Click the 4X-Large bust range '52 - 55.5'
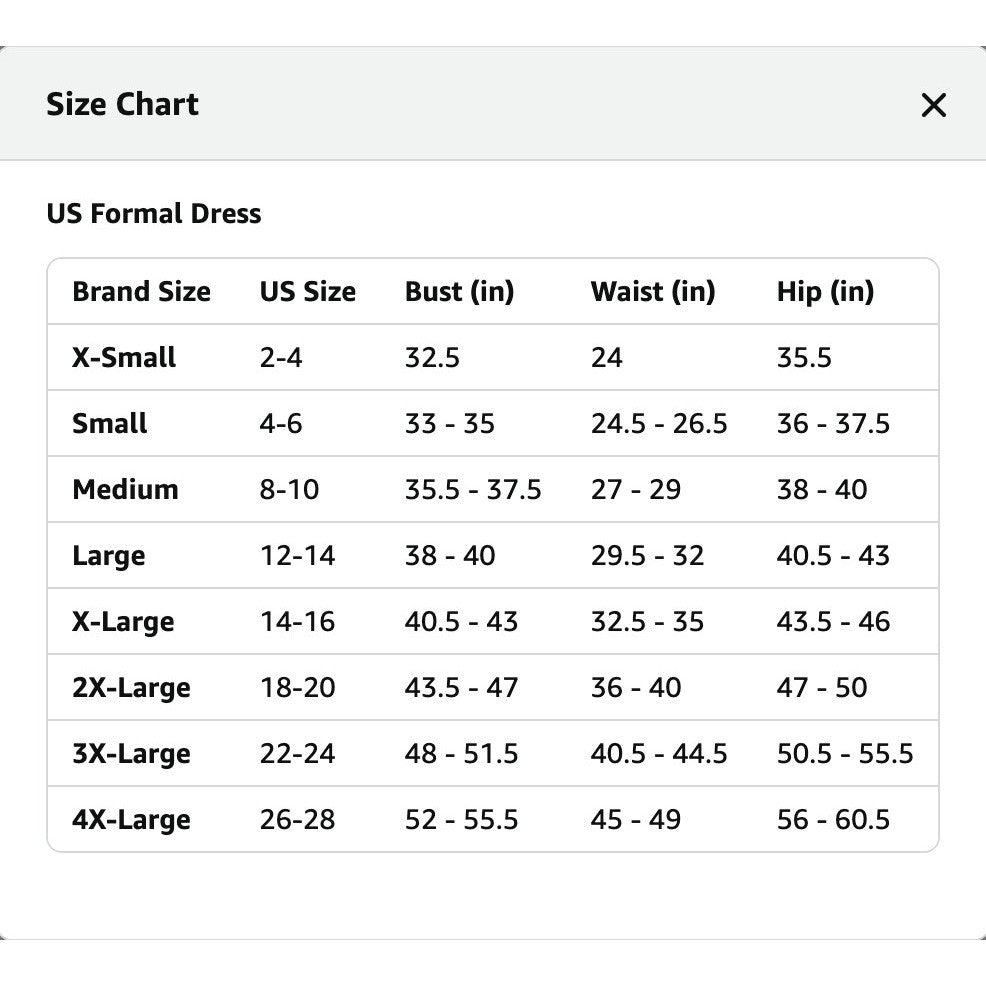 [461, 820]
